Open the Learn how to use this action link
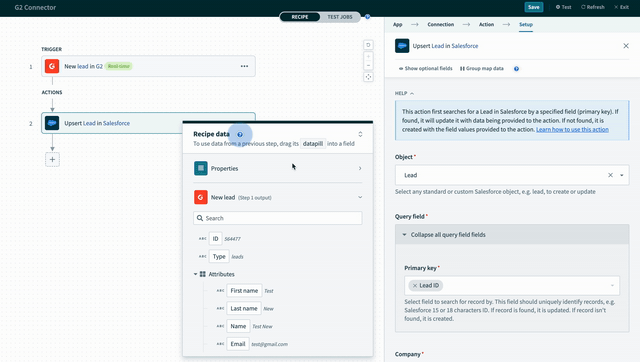Image resolution: width=640 pixels, height=362 pixels. click(x=572, y=129)
